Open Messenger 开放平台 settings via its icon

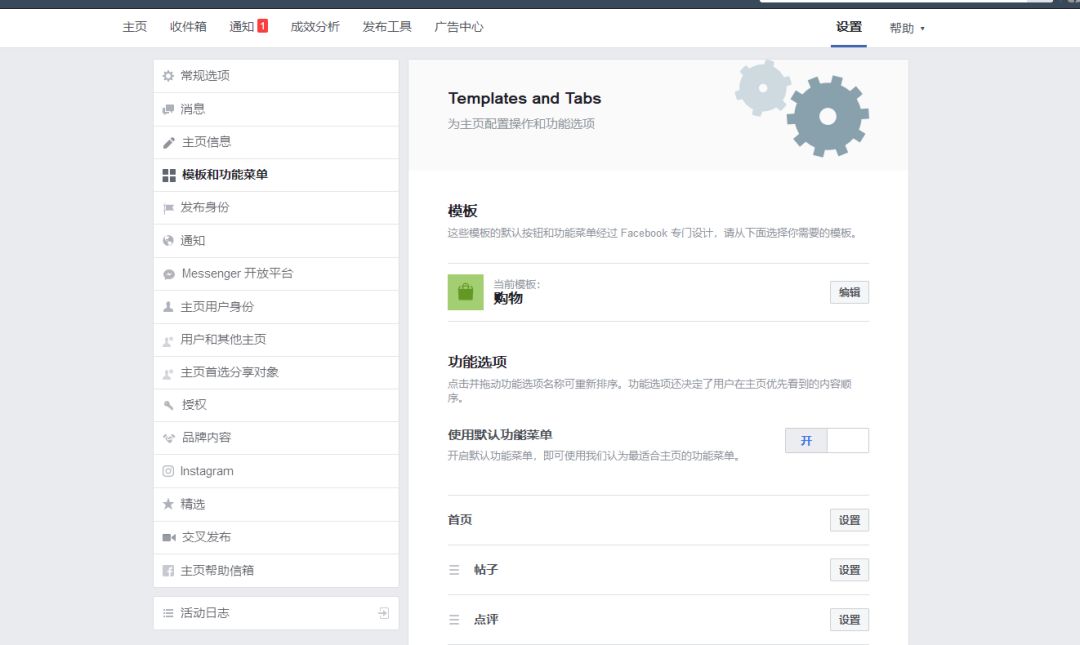[167, 273]
